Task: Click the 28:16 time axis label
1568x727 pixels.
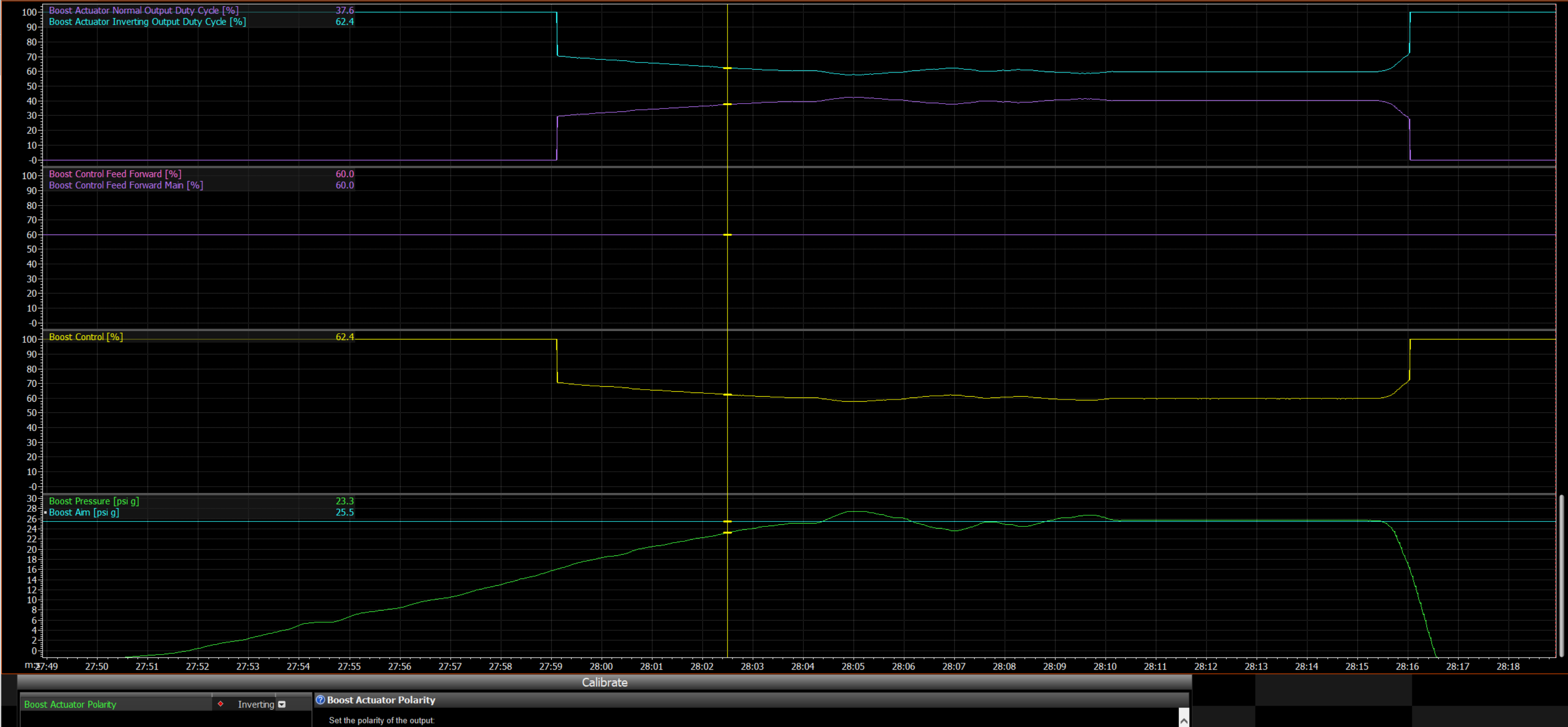Action: [1408, 666]
